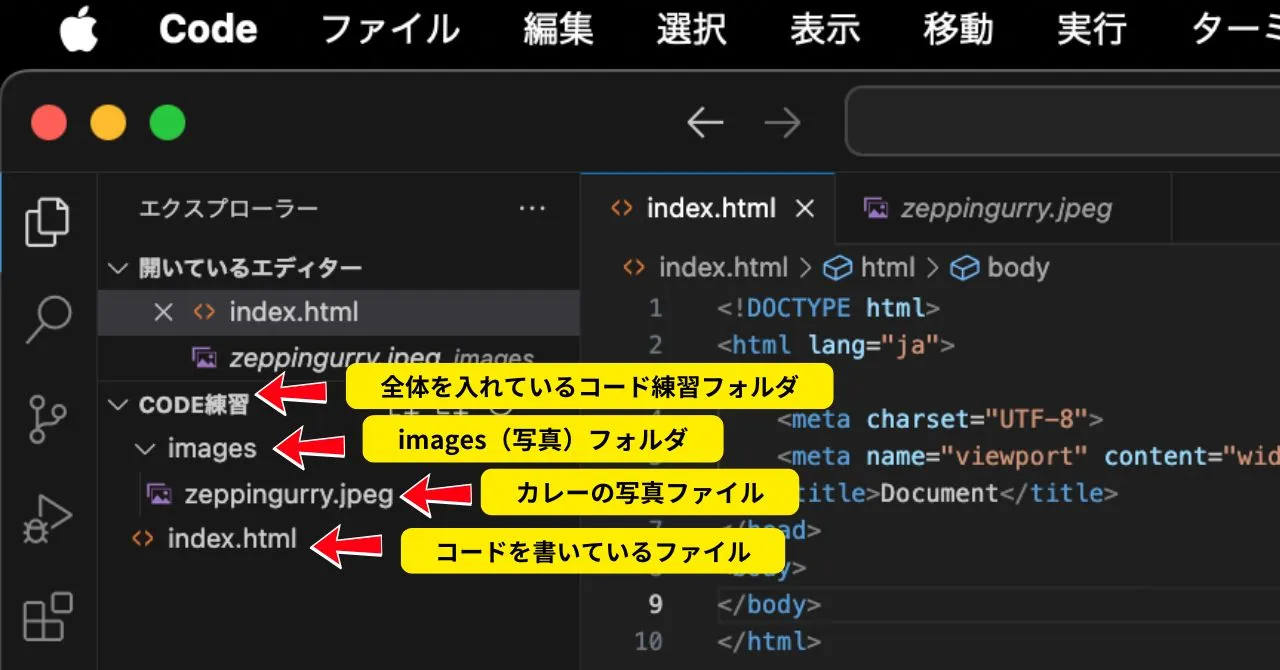The image size is (1280, 670).
Task: Click the body breadcrumb item
Action: 1017,268
